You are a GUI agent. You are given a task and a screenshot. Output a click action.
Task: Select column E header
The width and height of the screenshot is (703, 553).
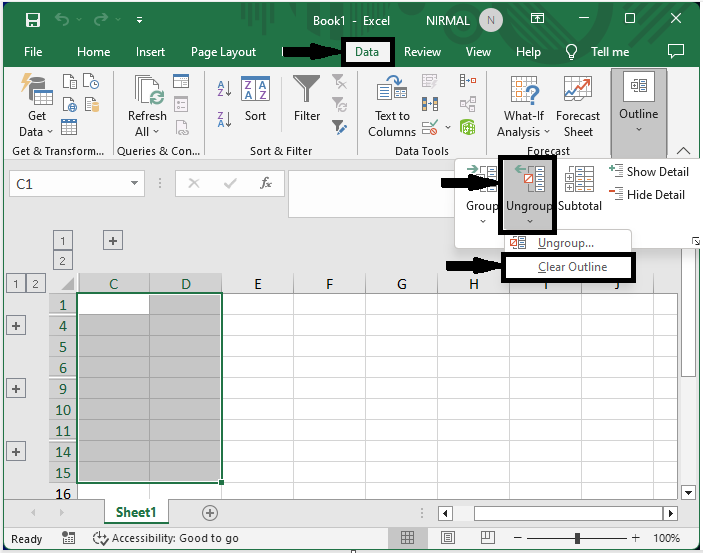pyautogui.click(x=258, y=284)
